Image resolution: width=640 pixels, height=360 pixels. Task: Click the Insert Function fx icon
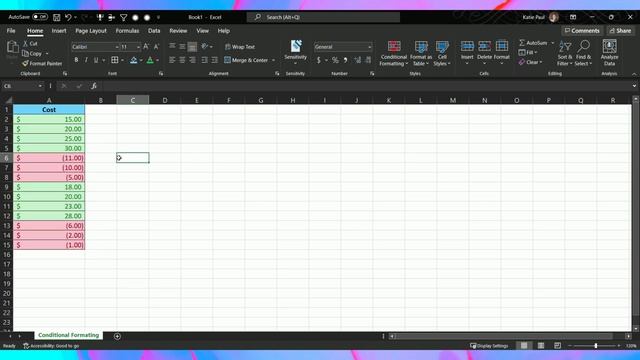(93, 86)
